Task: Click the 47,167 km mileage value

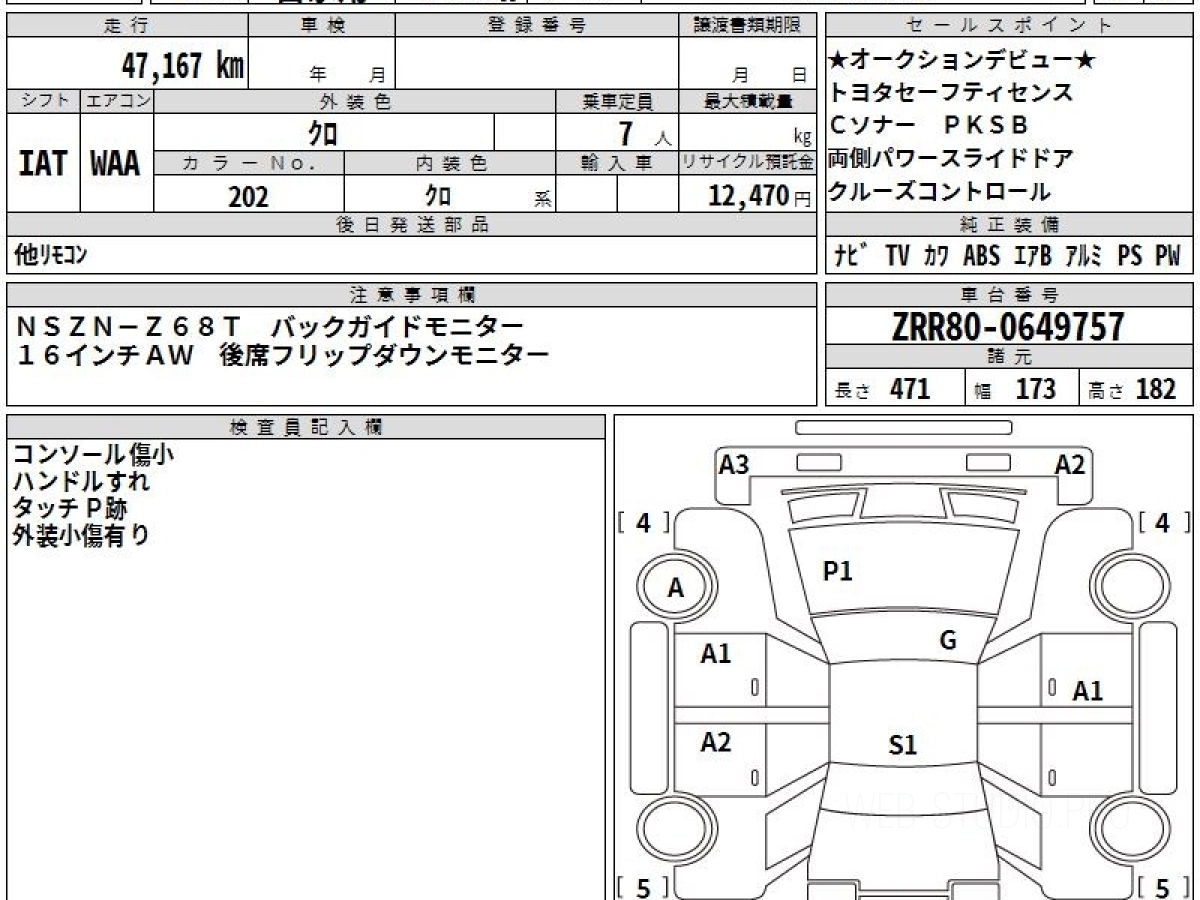Action: 183,66
